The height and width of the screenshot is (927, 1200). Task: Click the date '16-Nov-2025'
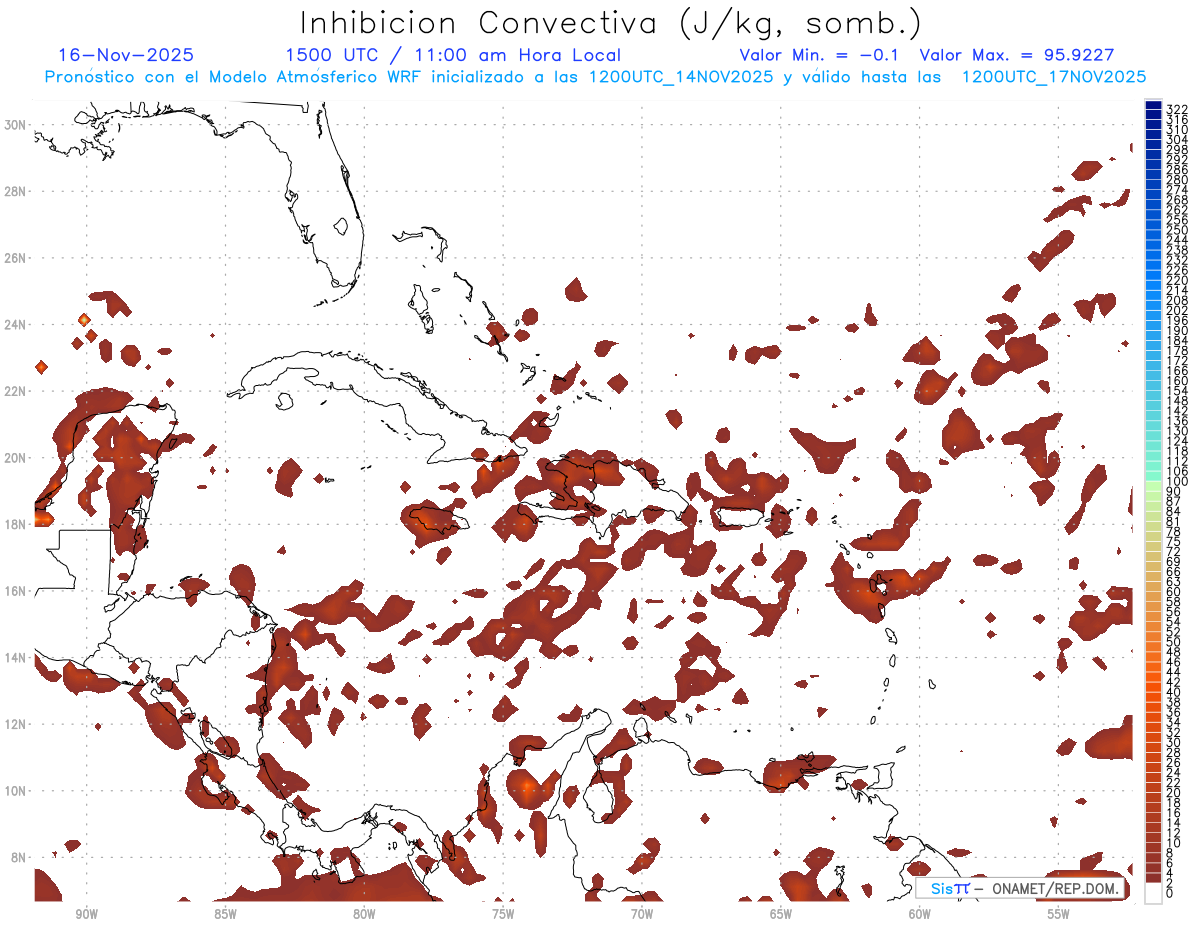pyautogui.click(x=126, y=55)
